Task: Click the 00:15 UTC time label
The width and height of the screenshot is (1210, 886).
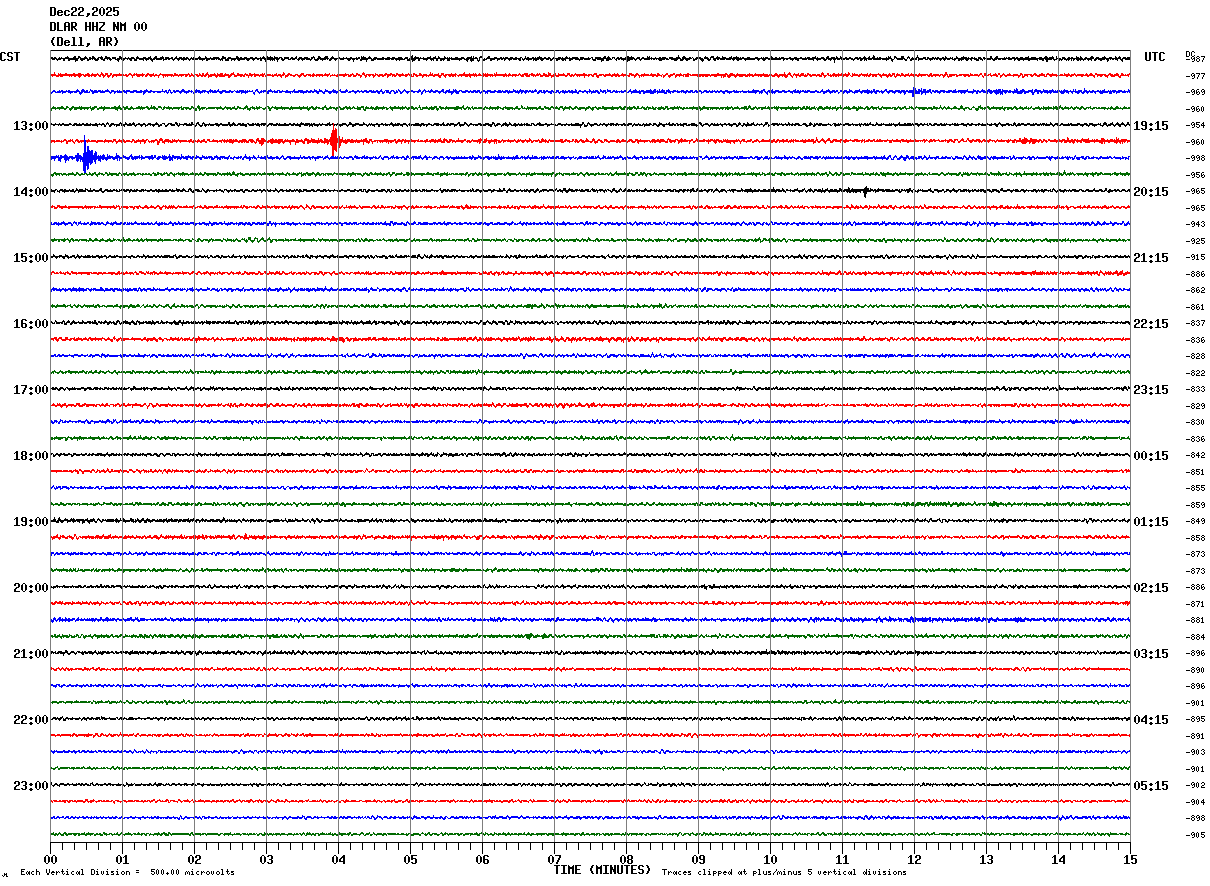Action: [1151, 456]
